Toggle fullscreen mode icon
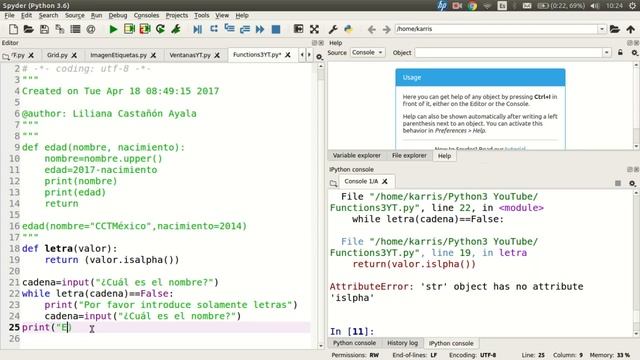640x360 pixels. point(314,29)
